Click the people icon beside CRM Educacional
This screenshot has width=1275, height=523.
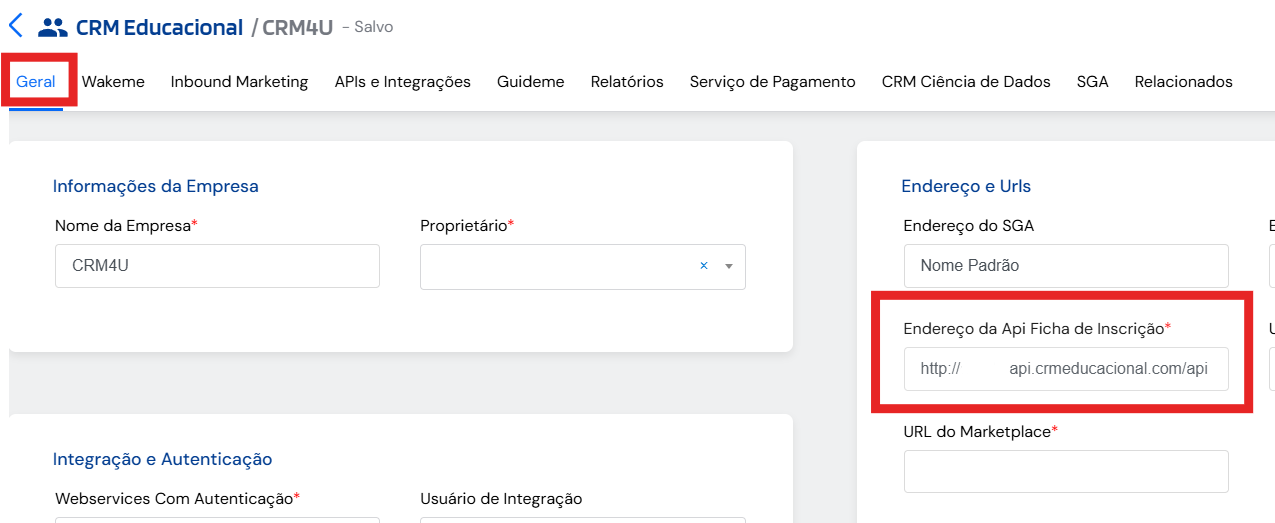(x=52, y=27)
